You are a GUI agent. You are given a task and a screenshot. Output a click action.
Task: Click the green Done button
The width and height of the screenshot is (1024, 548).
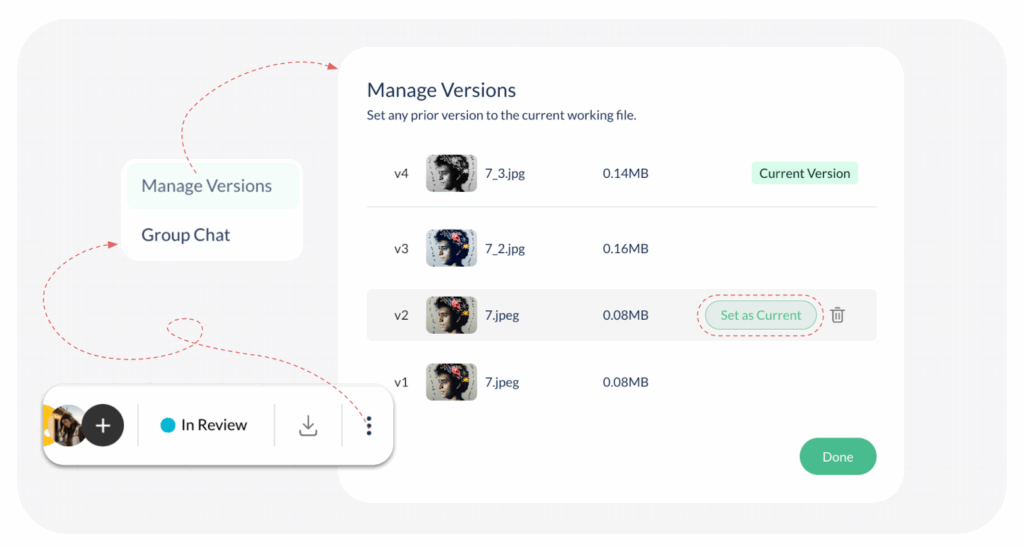point(837,457)
